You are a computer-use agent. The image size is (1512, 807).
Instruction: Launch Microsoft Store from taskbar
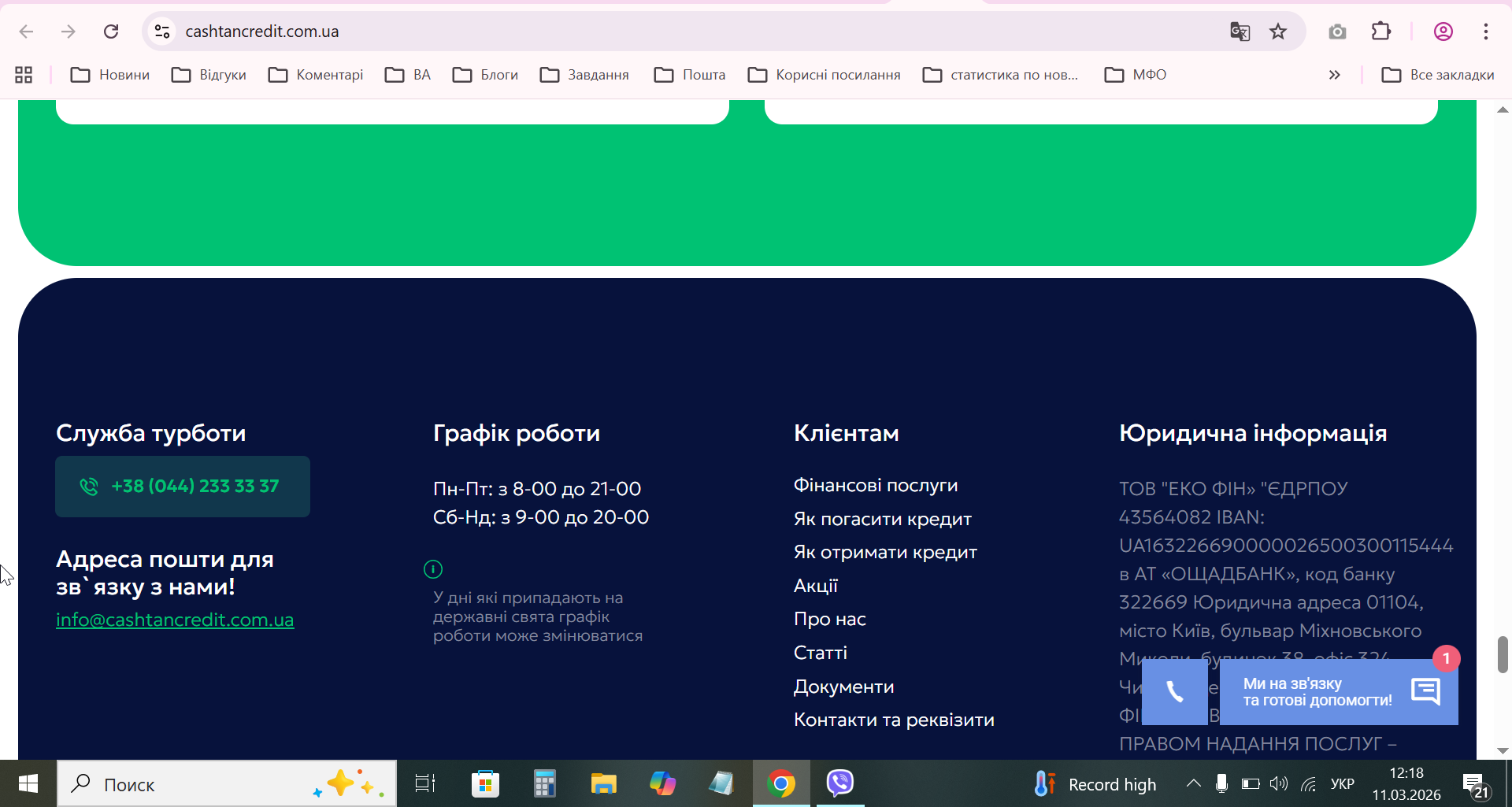tap(485, 784)
